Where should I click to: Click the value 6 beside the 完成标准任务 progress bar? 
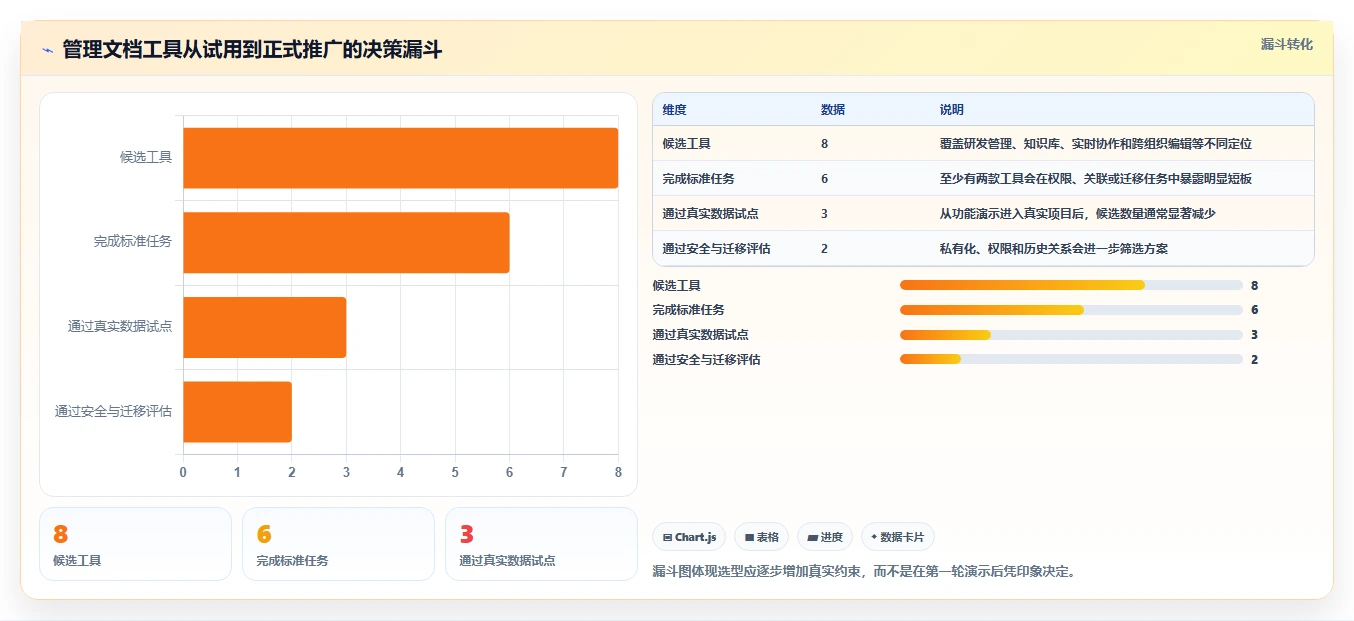pyautogui.click(x=1254, y=310)
